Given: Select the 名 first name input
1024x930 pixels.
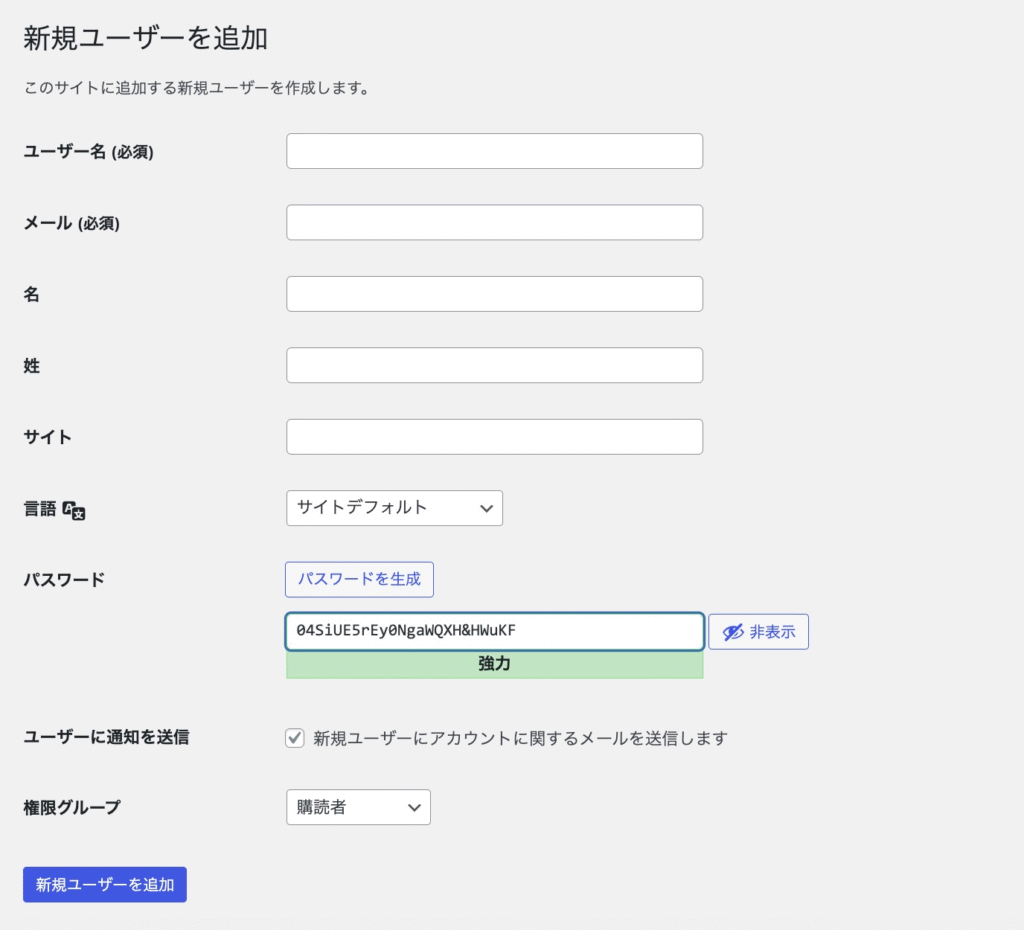Looking at the screenshot, I should (494, 294).
